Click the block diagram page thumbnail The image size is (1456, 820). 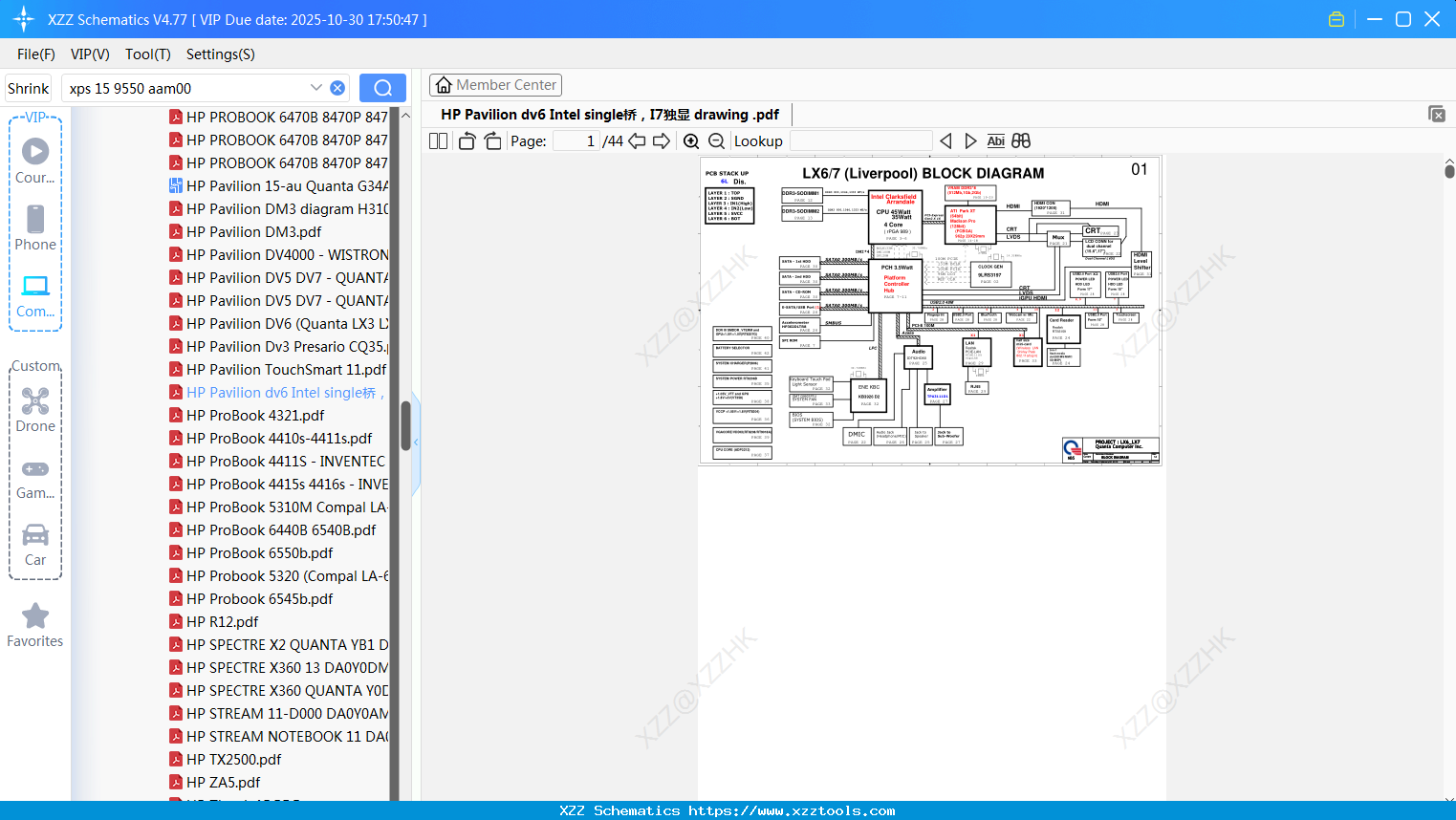930,311
